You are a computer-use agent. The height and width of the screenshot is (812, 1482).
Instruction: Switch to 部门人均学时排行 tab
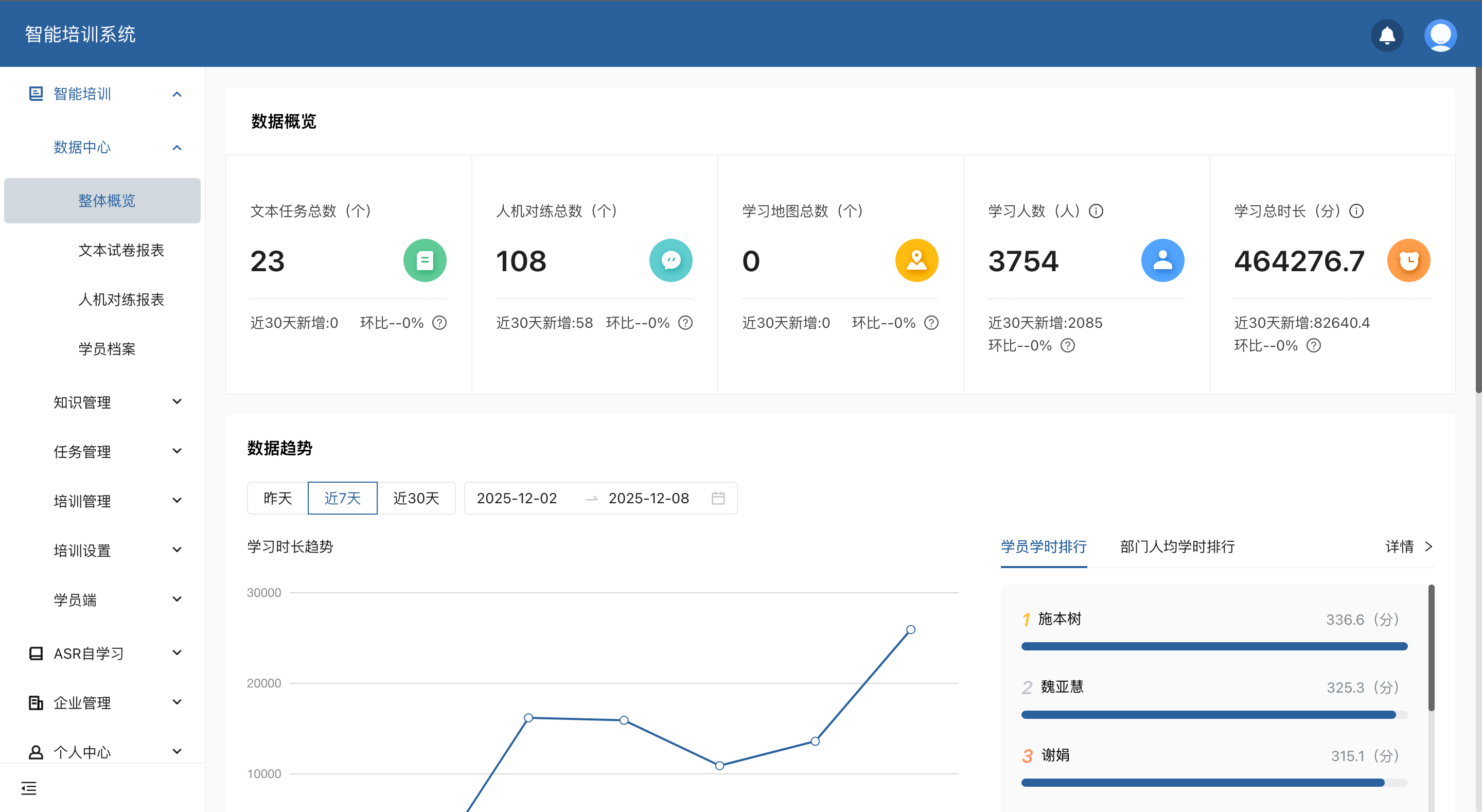click(1177, 546)
